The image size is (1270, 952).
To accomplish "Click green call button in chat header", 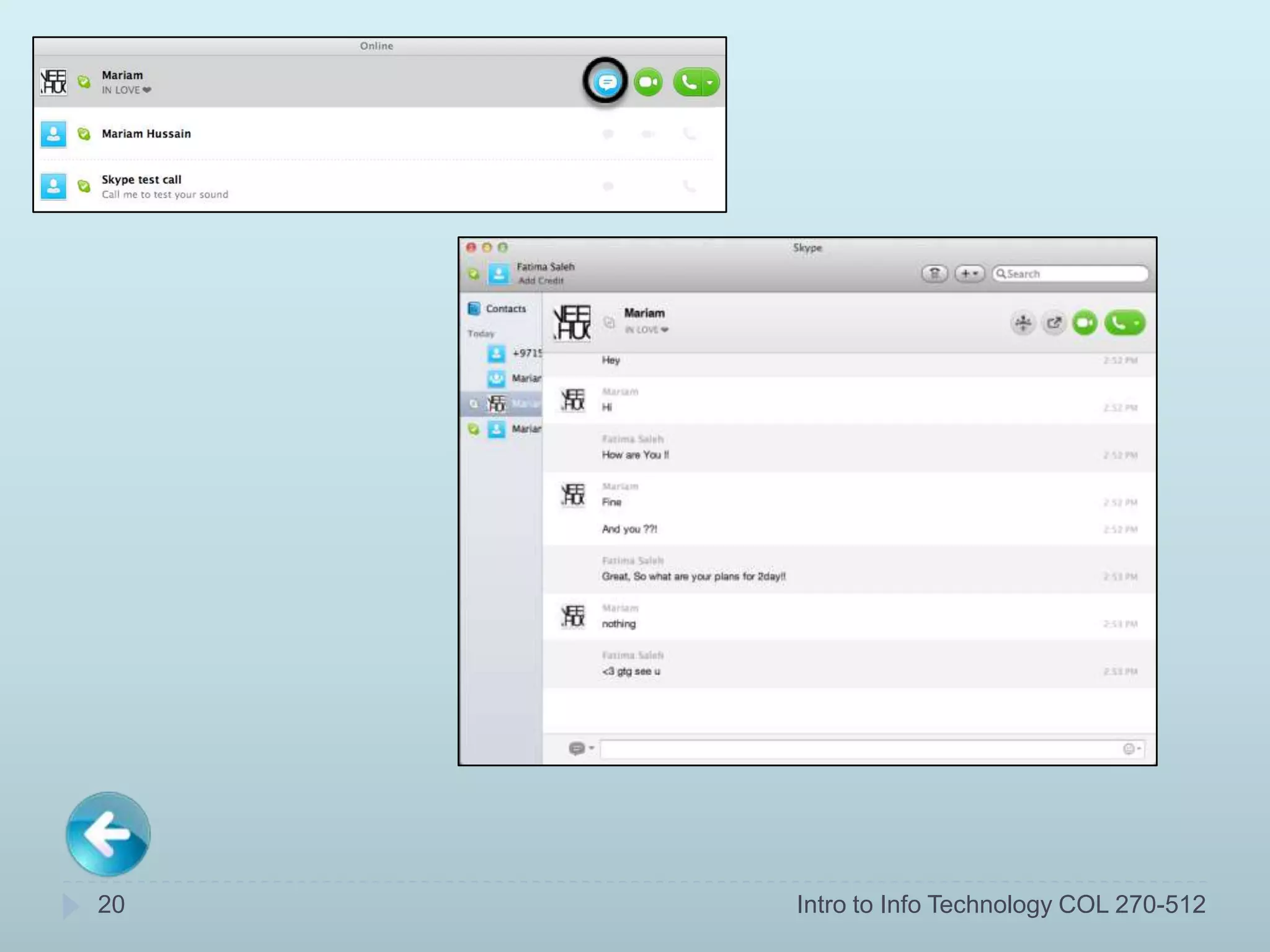I will coord(1119,323).
